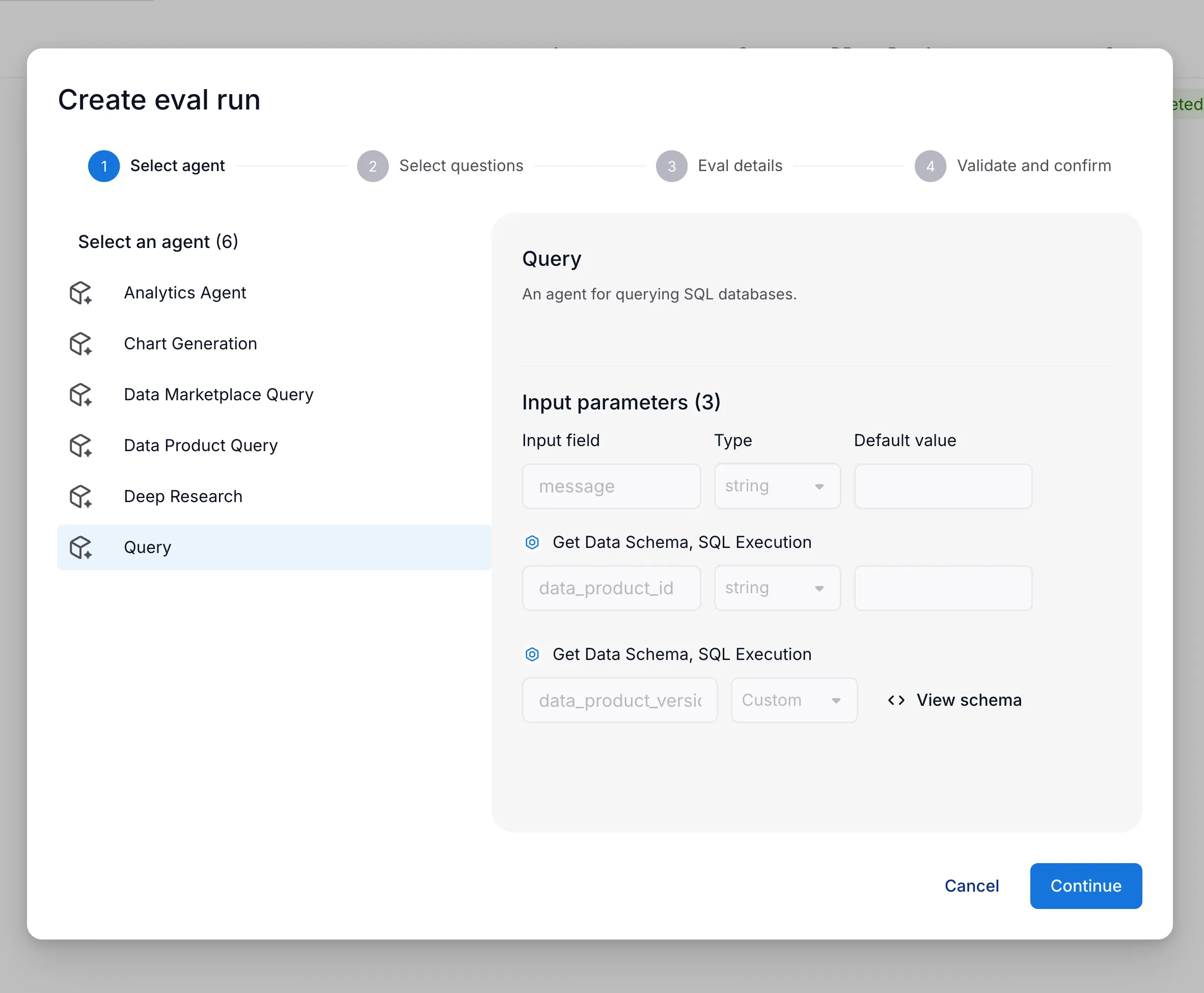Select Deep Research in the agent list
This screenshot has width=1204, height=993.
point(183,497)
